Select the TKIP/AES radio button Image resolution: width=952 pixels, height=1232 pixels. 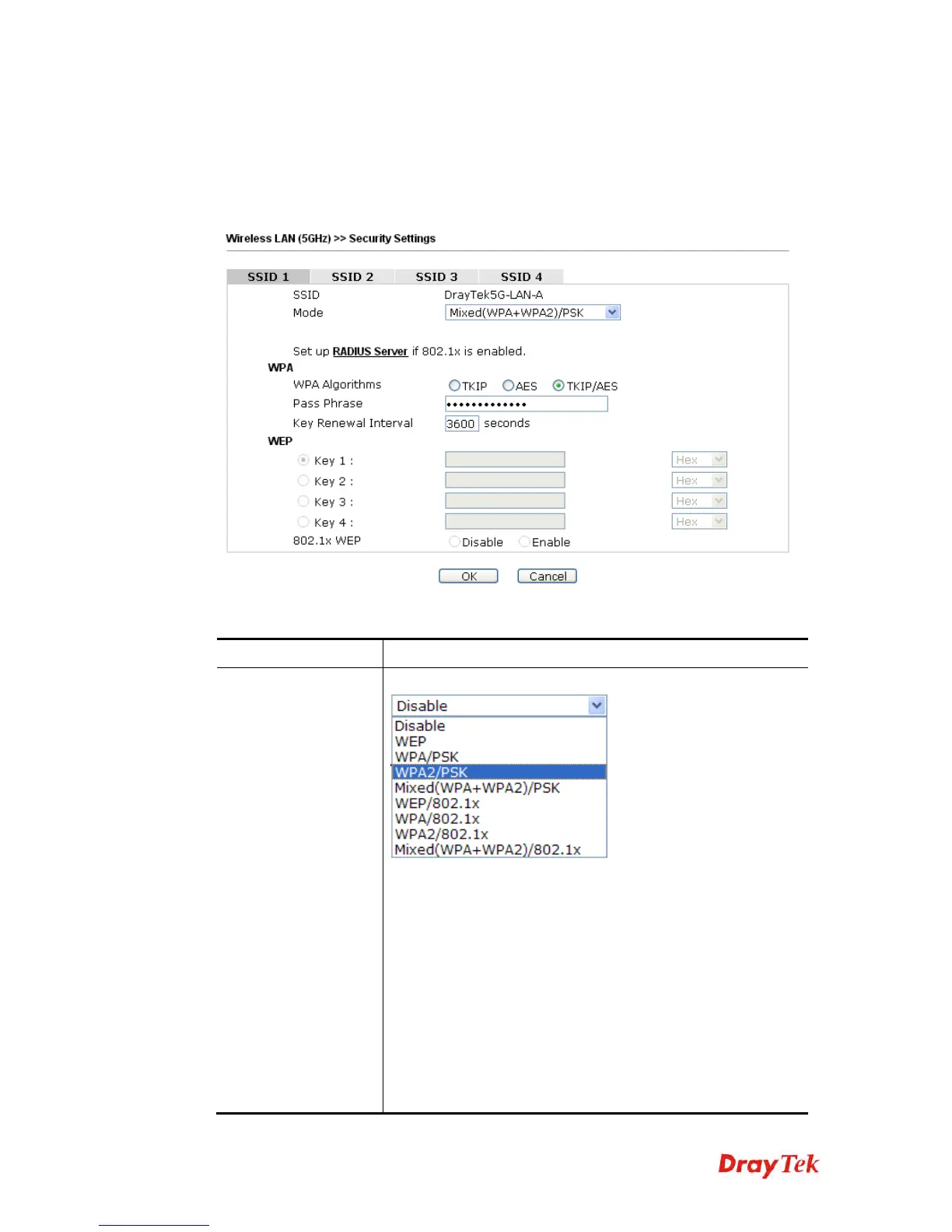click(x=558, y=386)
